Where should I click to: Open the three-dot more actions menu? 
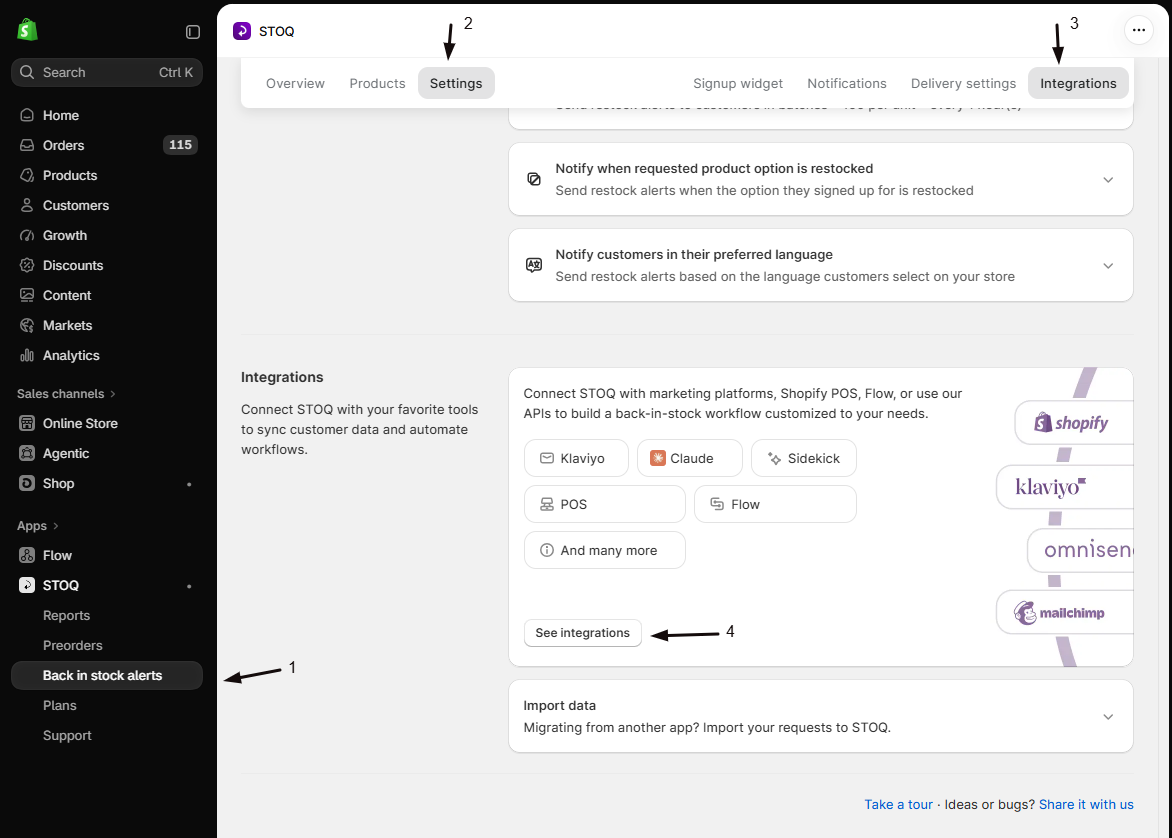click(1138, 30)
